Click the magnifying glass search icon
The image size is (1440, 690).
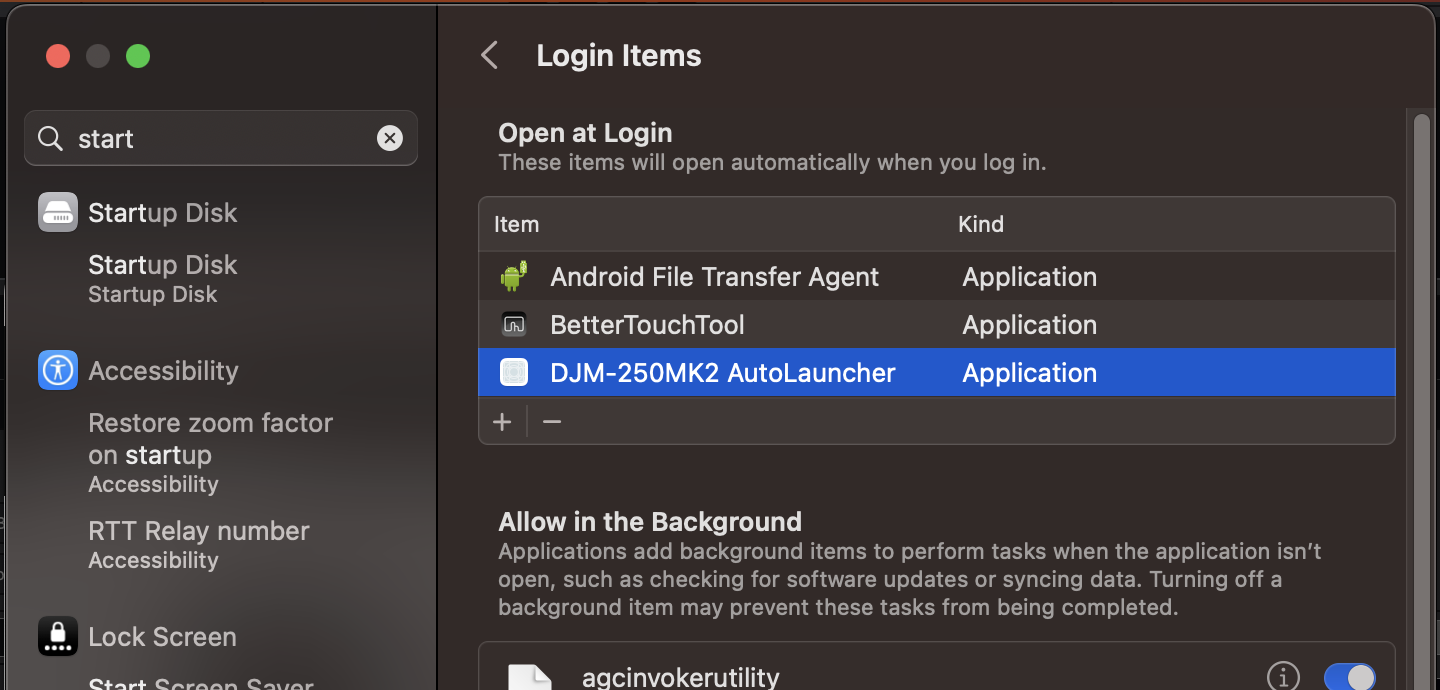click(50, 138)
